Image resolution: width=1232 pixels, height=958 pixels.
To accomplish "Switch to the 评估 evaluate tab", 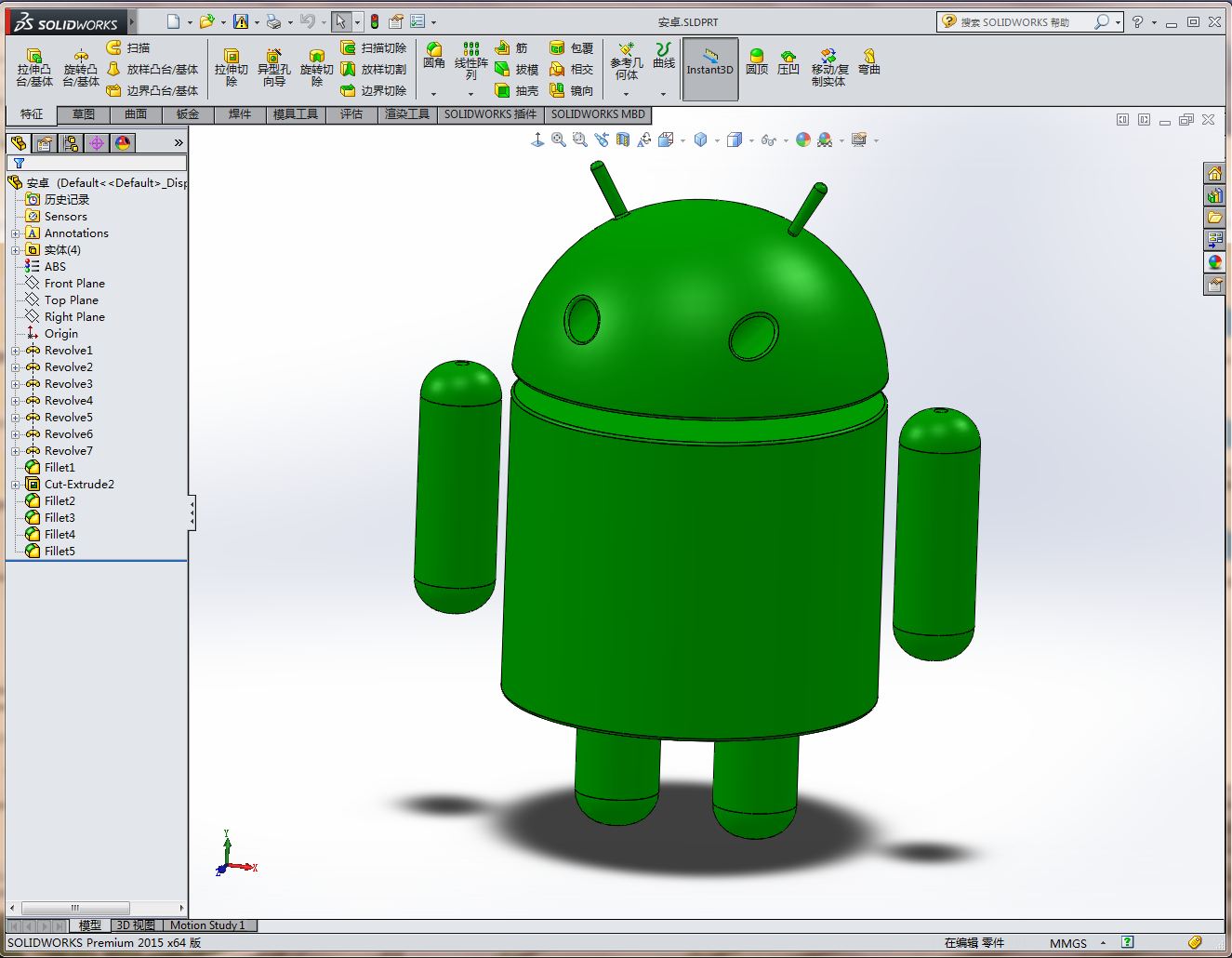I will pyautogui.click(x=351, y=114).
